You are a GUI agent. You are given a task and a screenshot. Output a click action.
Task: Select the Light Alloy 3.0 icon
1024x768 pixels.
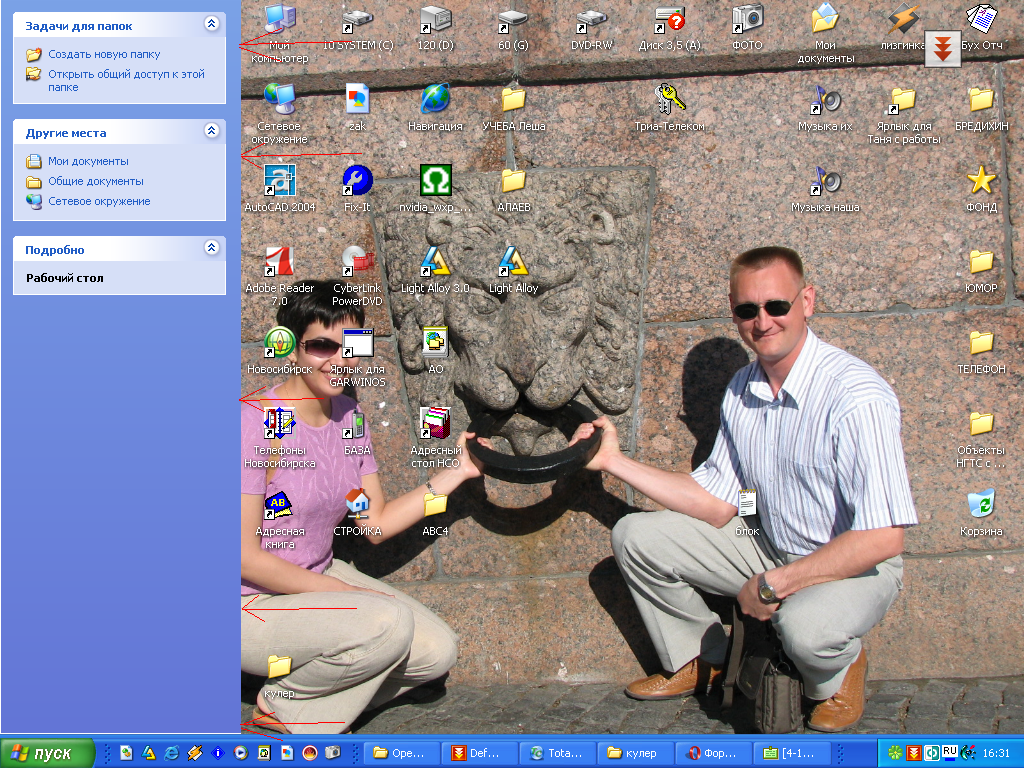tap(435, 262)
